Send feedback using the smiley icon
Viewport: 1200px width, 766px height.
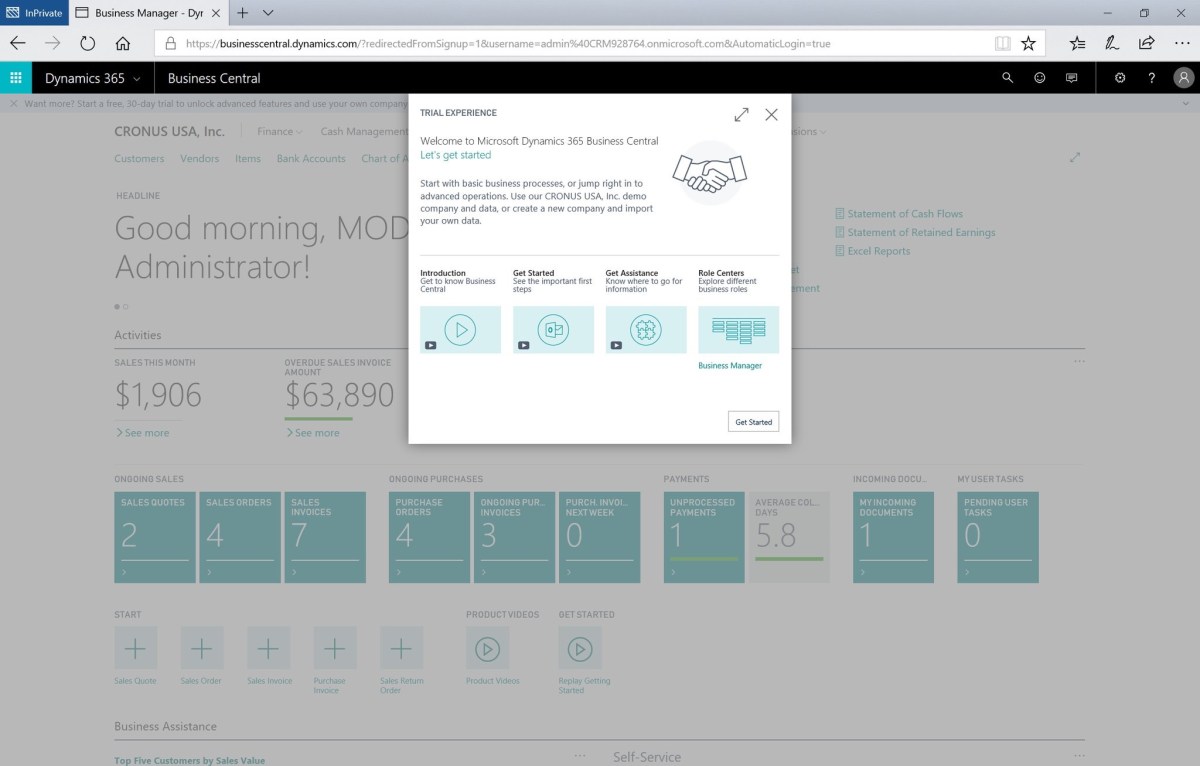1039,77
